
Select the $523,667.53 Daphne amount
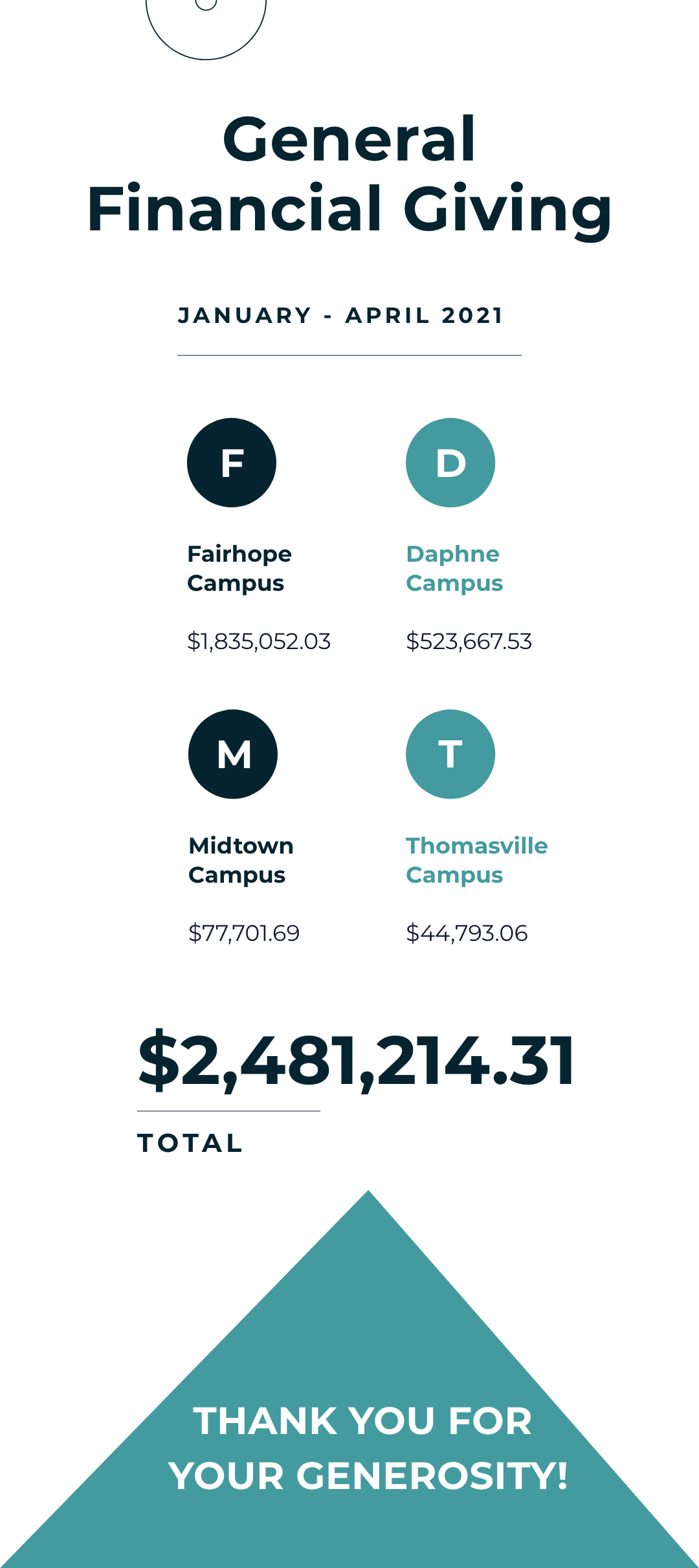click(x=469, y=641)
